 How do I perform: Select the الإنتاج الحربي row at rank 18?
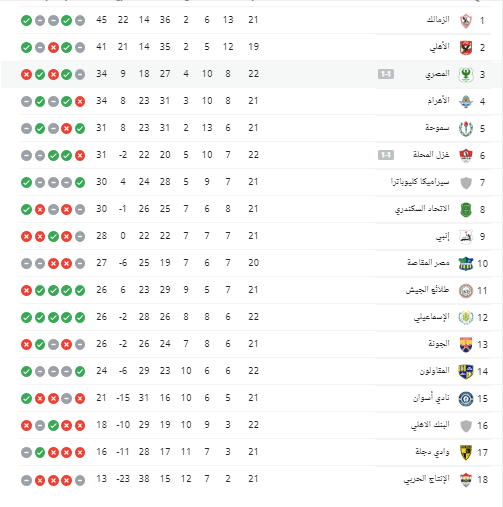(255, 480)
